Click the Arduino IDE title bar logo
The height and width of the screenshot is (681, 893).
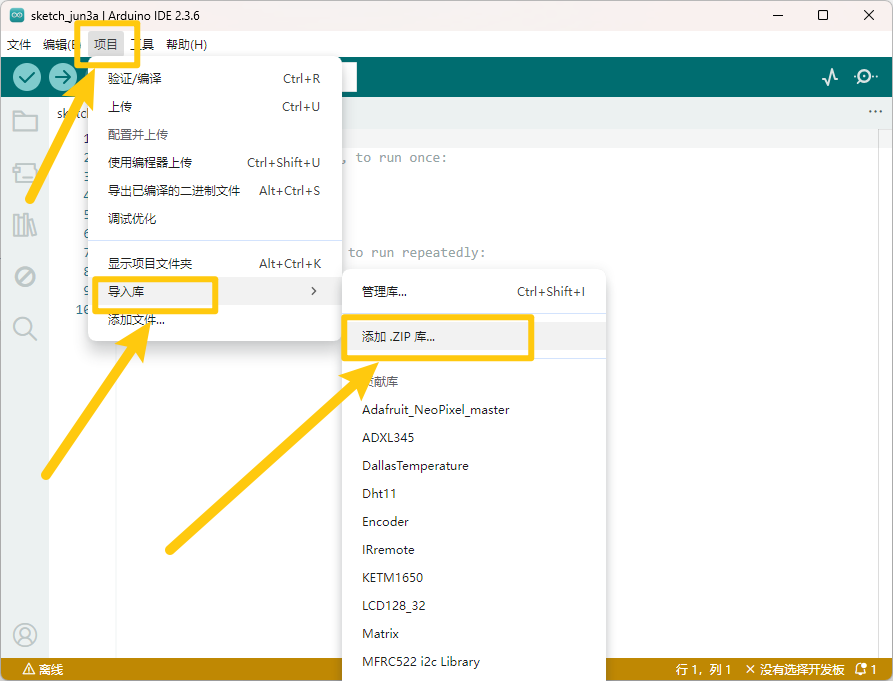point(17,15)
